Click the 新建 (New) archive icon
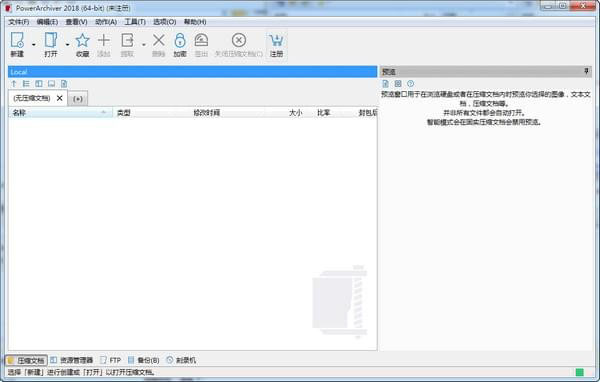This screenshot has width=600, height=382. point(17,44)
